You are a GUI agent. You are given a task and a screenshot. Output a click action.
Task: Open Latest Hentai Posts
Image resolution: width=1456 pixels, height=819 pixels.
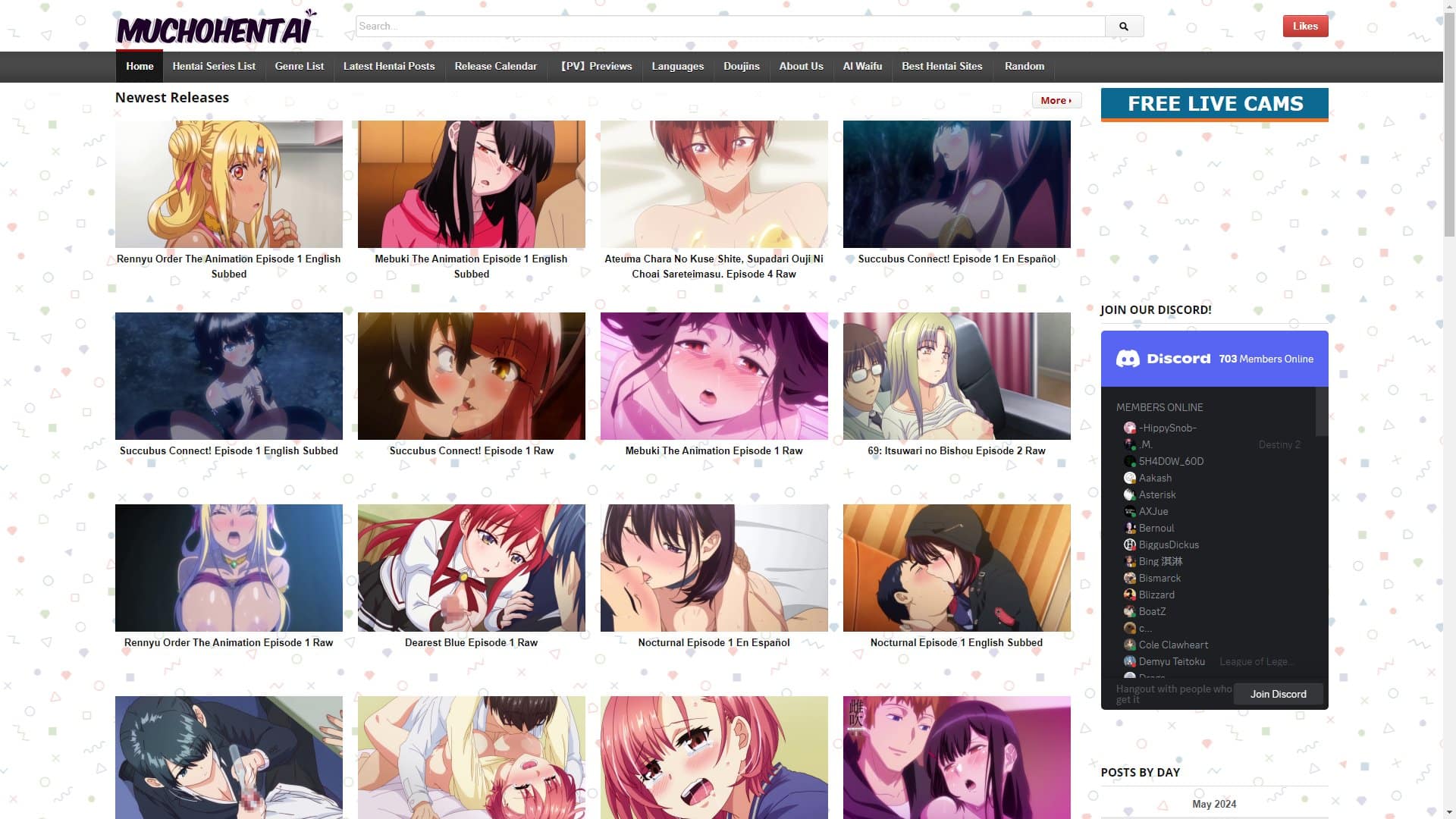pyautogui.click(x=389, y=67)
